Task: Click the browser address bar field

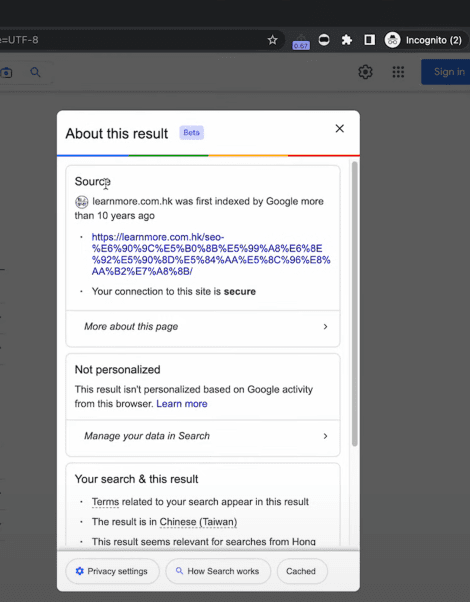Action: pos(142,40)
